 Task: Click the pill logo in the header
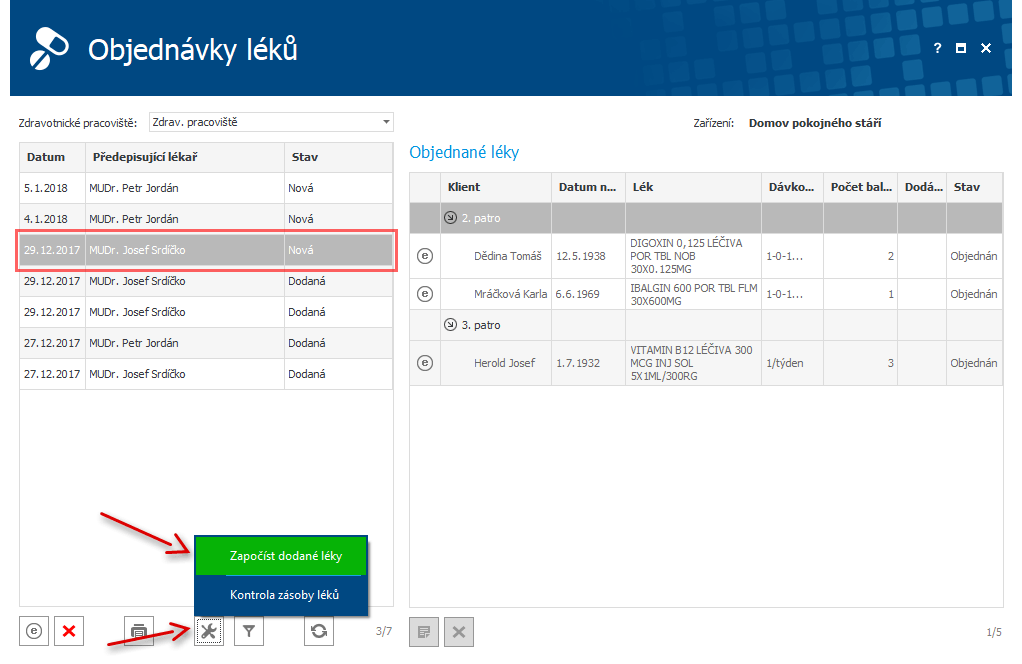[x=49, y=48]
